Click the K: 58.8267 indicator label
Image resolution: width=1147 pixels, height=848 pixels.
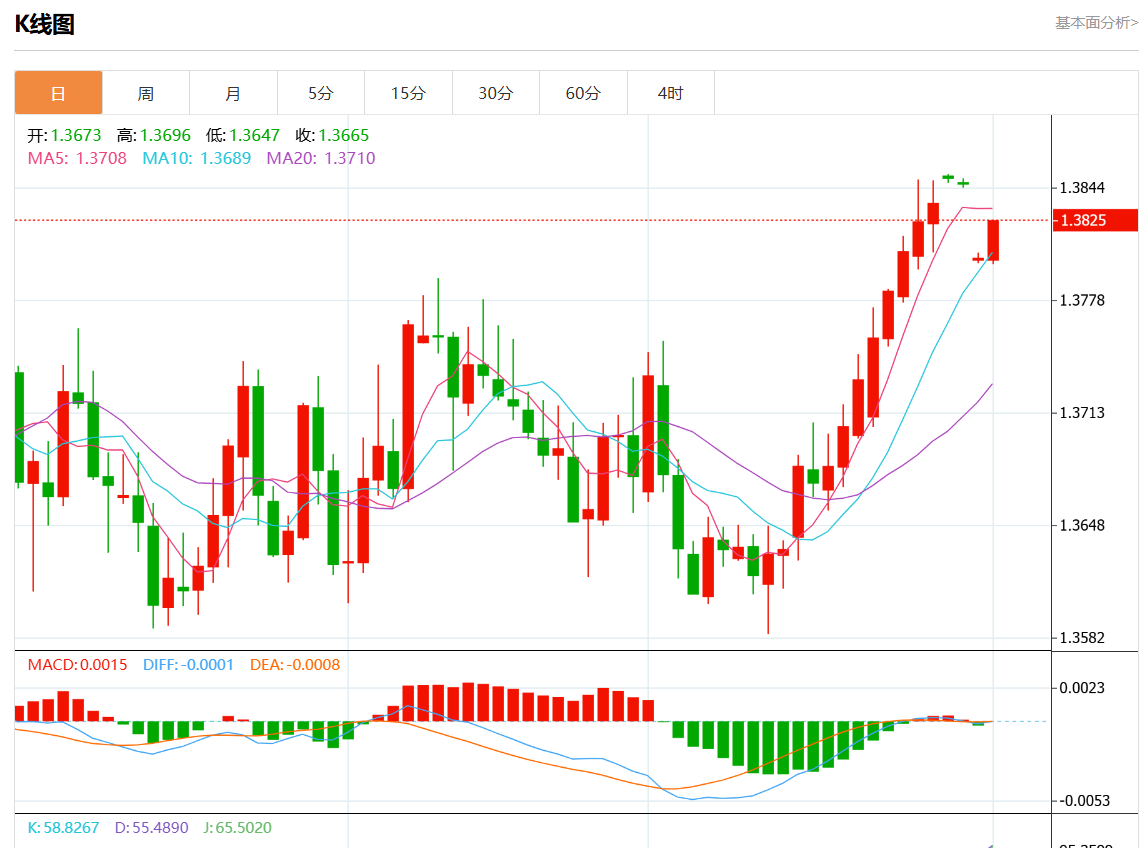(x=63, y=828)
